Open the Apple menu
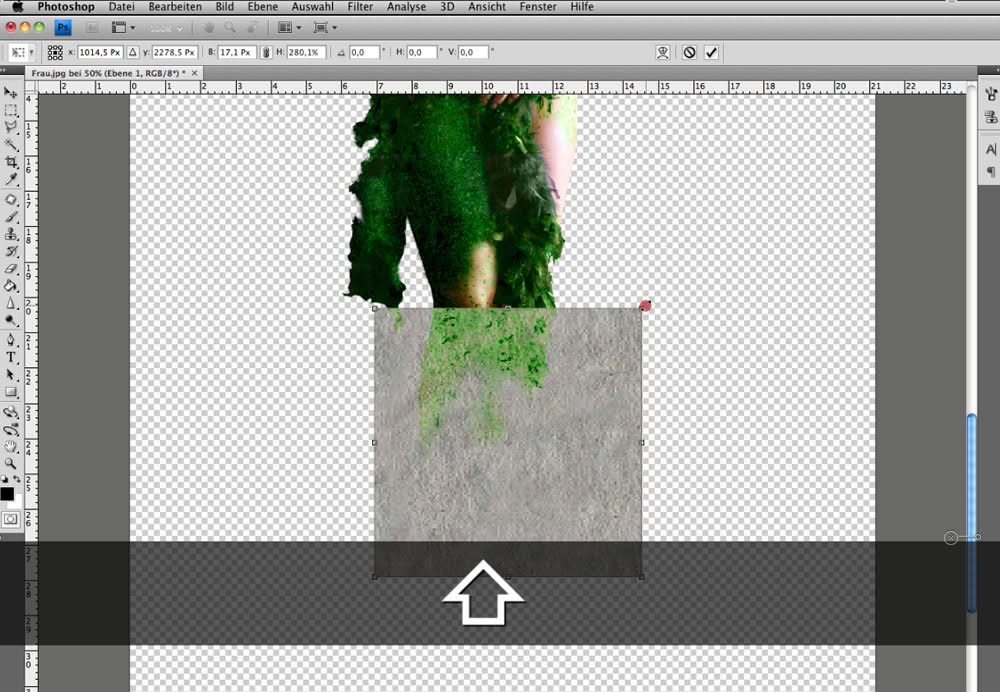 coord(17,7)
